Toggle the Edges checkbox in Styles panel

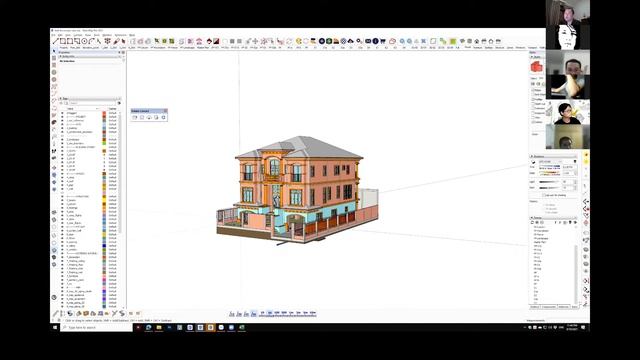[x=533, y=90]
